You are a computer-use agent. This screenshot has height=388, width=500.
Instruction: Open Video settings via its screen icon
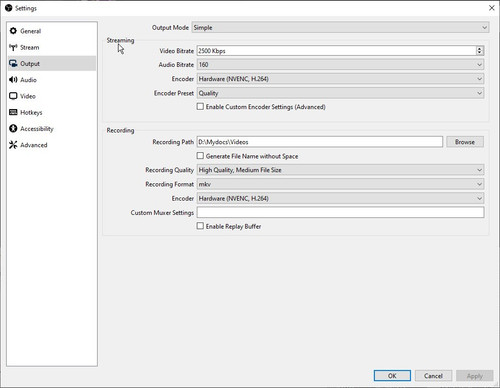pyautogui.click(x=13, y=96)
